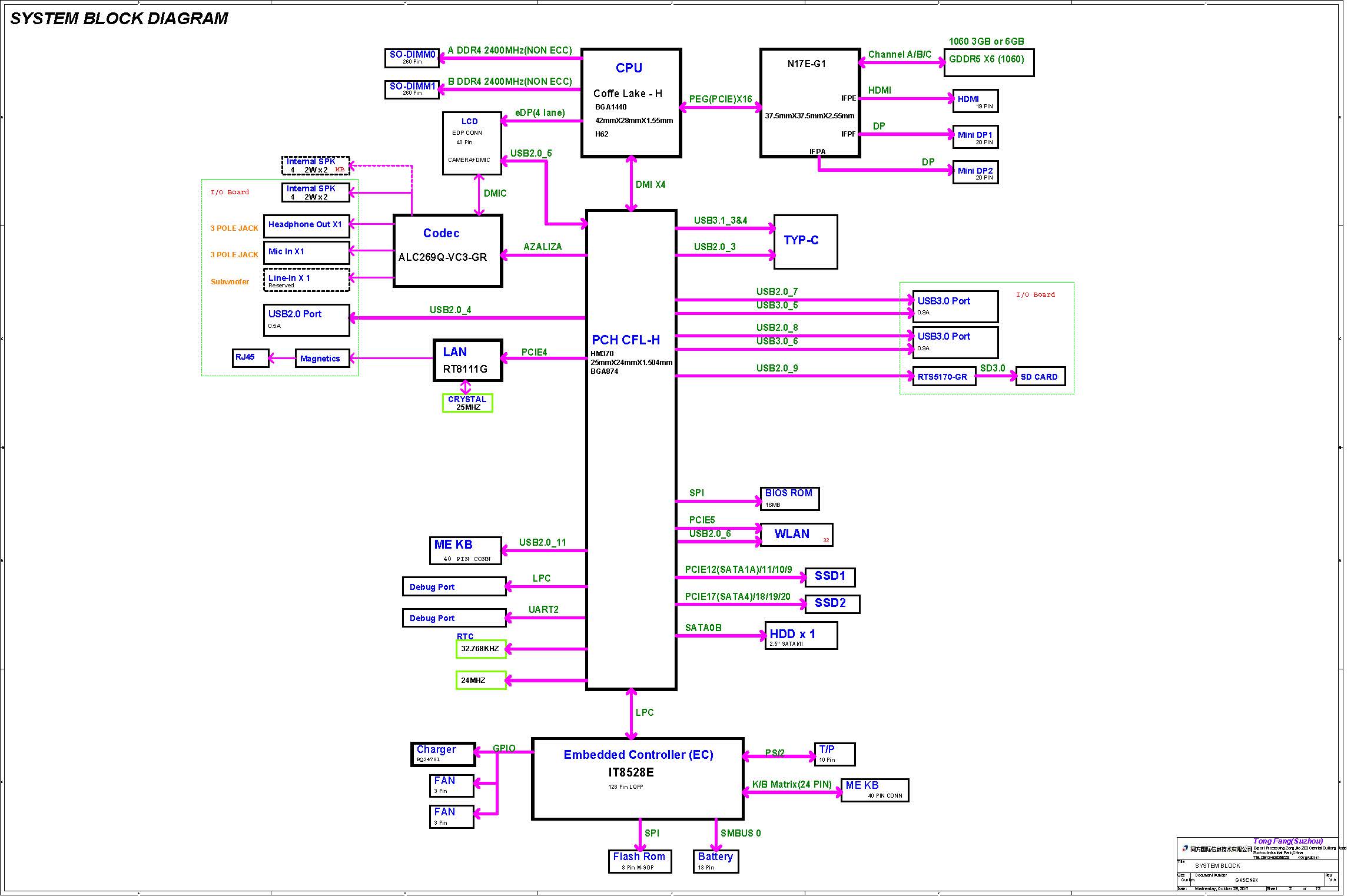The height and width of the screenshot is (896, 1354).
Task: Select the Mini DP1 connector box
Action: [x=975, y=137]
